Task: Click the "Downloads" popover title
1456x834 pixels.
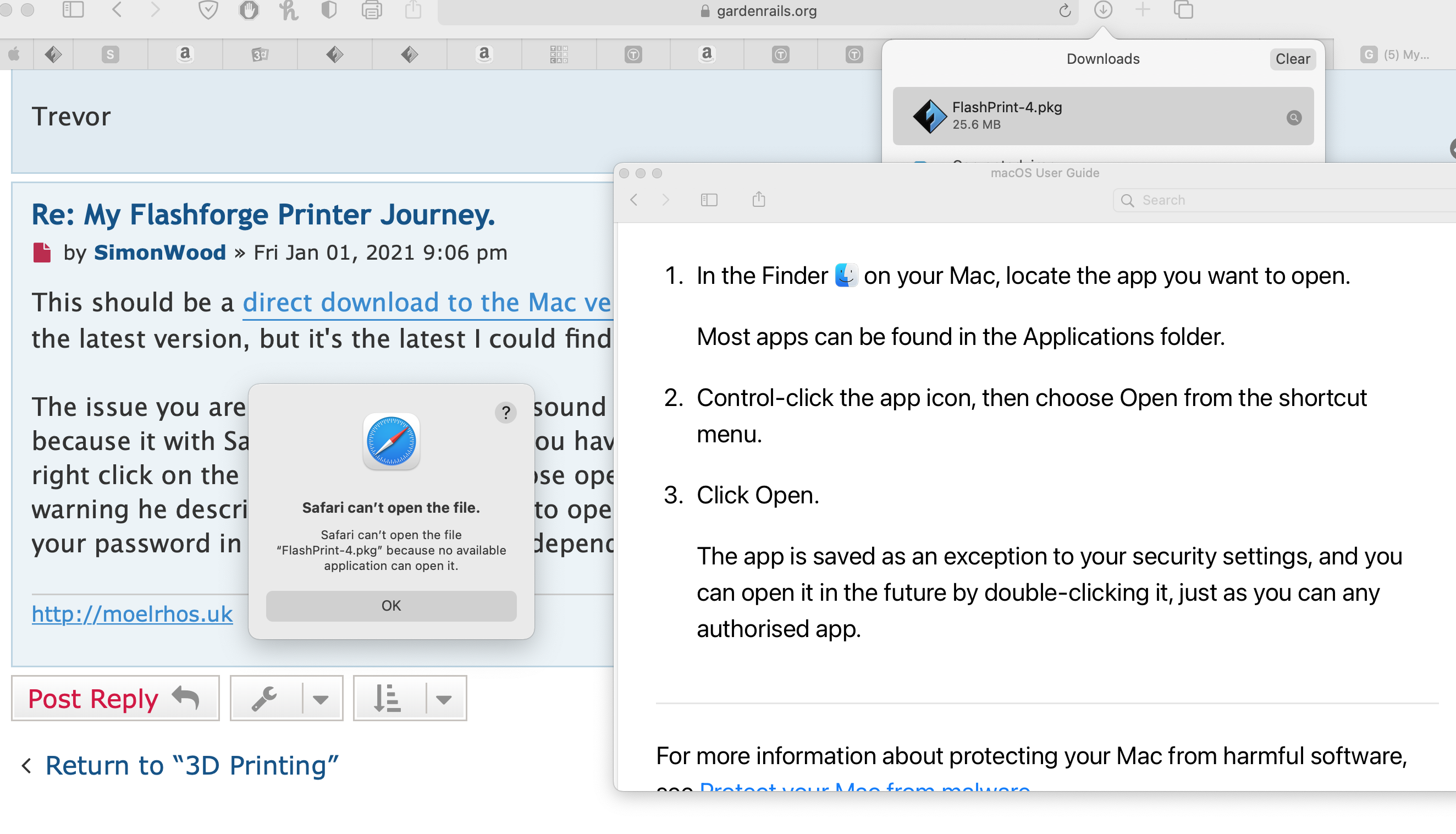Action: click(1103, 59)
